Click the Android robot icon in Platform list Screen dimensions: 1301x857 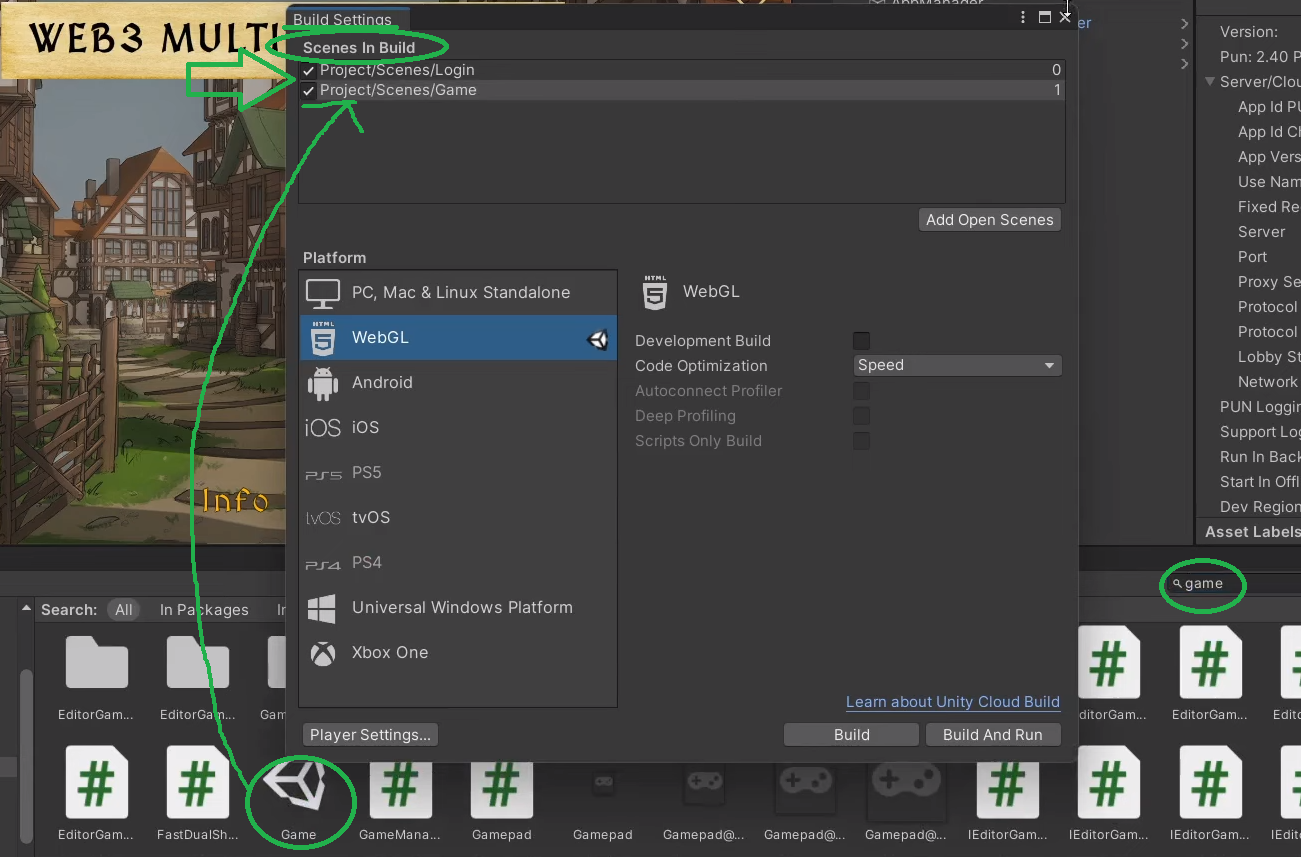pyautogui.click(x=323, y=383)
